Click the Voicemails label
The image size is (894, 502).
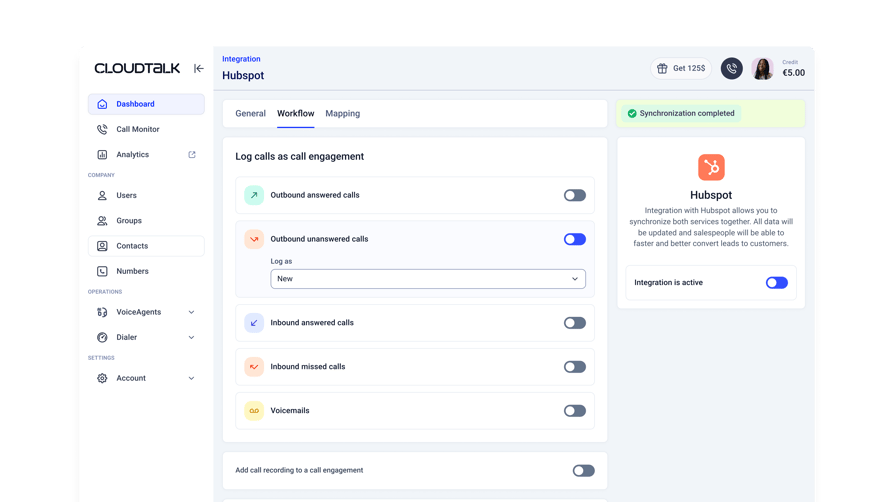click(x=290, y=411)
